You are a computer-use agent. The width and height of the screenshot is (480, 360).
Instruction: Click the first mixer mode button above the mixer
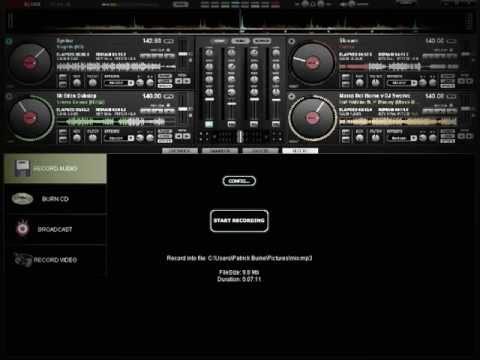coord(219,41)
